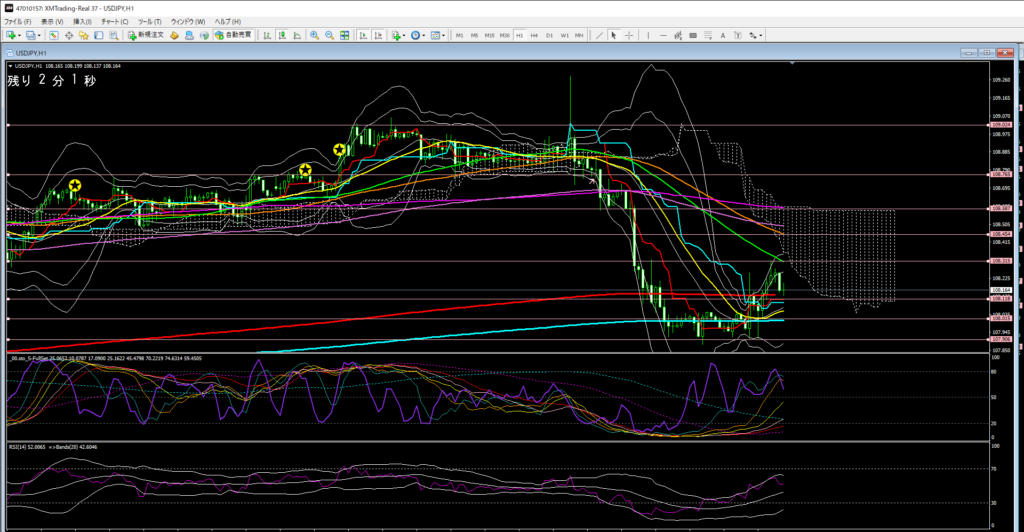Open the Profiles toolbar button
The image size is (1024, 532).
(31, 35)
